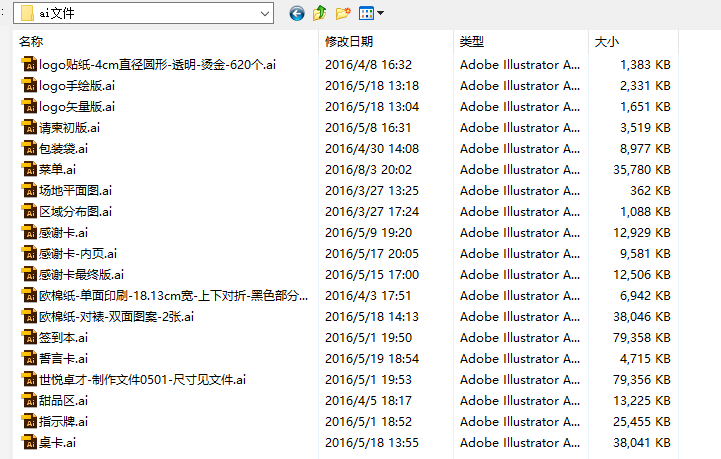The height and width of the screenshot is (459, 721).
Task: Click date 2016/5/19 18:54
Action: coord(372,359)
